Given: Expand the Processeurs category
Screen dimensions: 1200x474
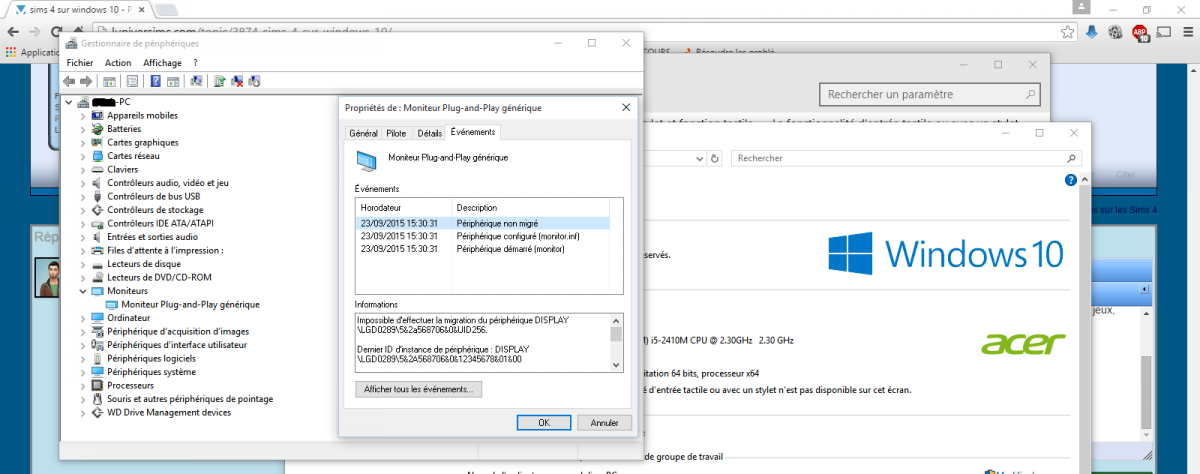Looking at the screenshot, I should tap(82, 385).
